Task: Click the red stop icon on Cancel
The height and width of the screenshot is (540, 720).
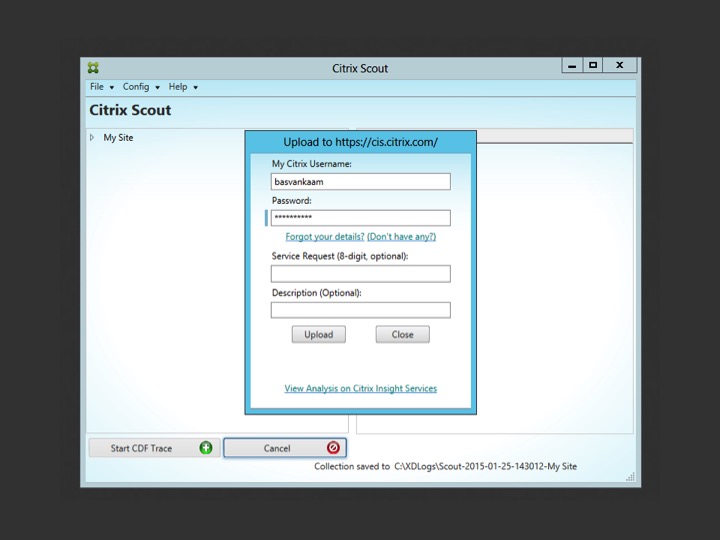Action: [x=333, y=448]
